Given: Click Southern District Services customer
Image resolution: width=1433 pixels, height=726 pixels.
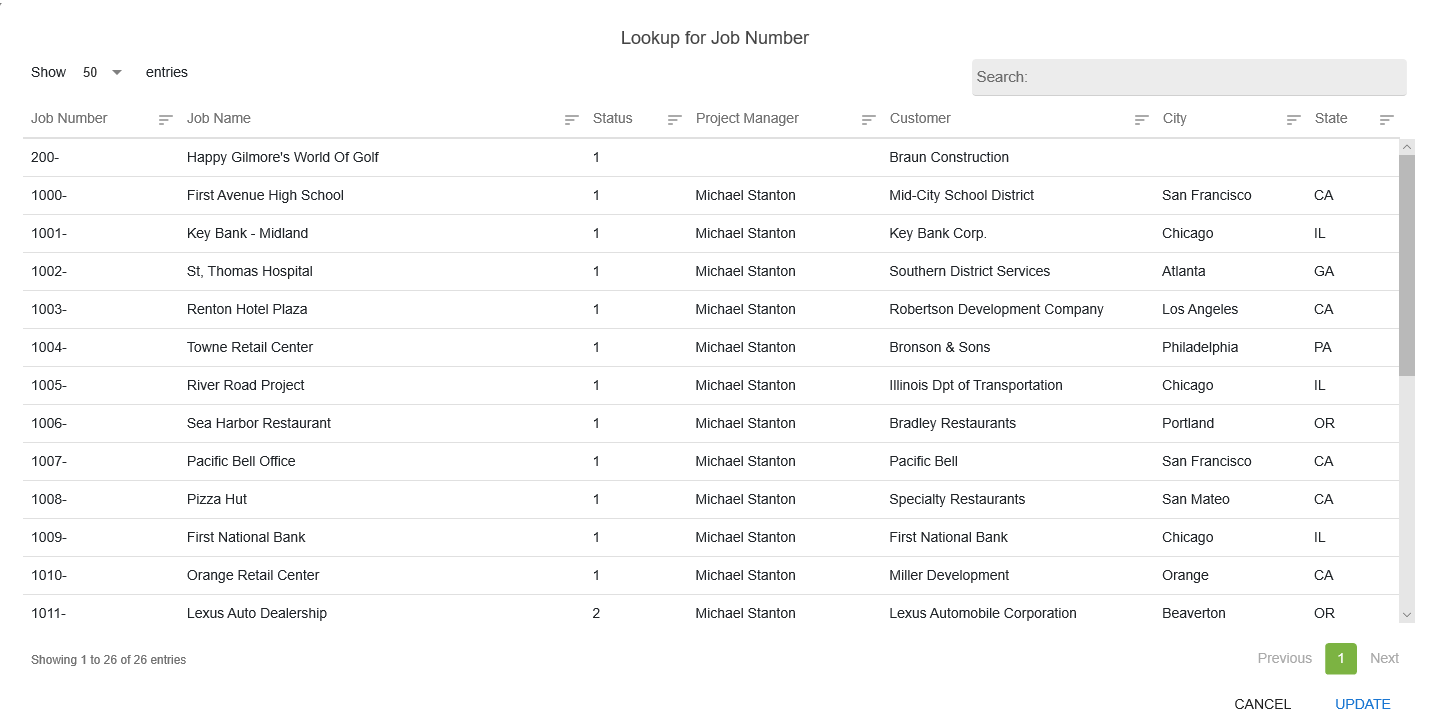Looking at the screenshot, I should point(969,271).
